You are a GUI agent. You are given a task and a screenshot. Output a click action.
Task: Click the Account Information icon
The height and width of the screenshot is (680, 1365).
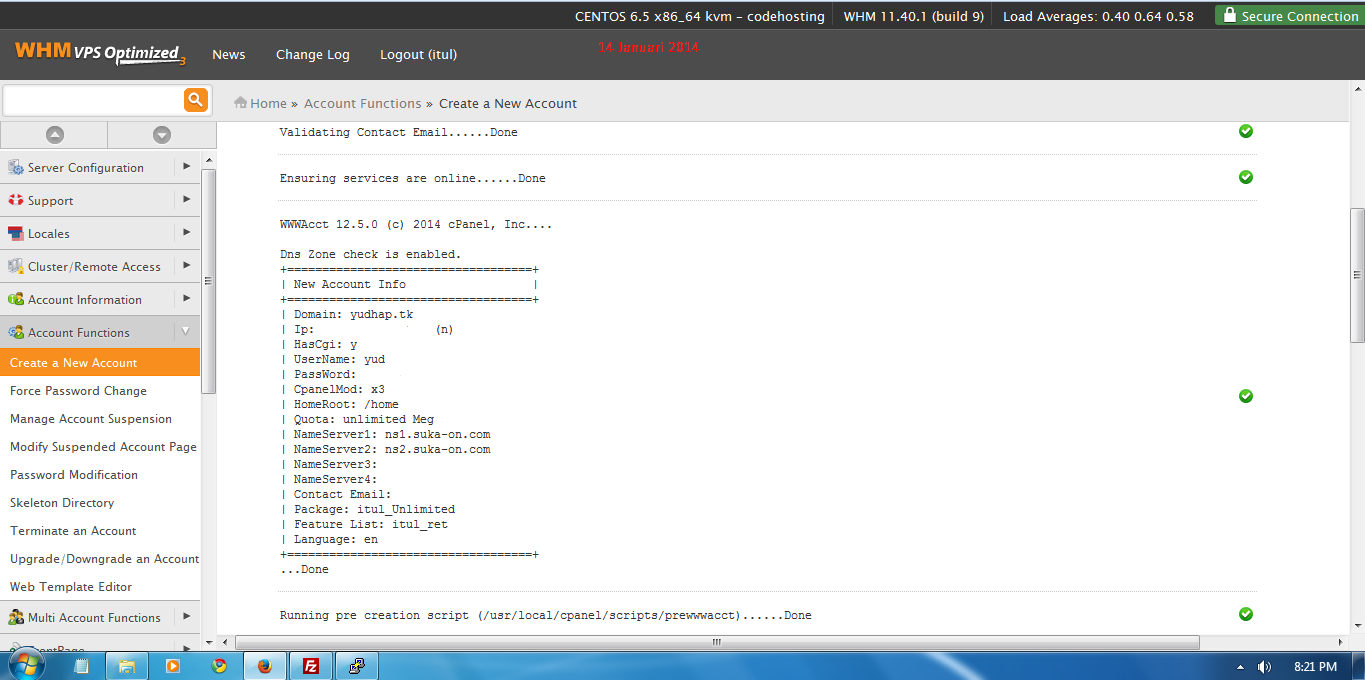tap(16, 300)
